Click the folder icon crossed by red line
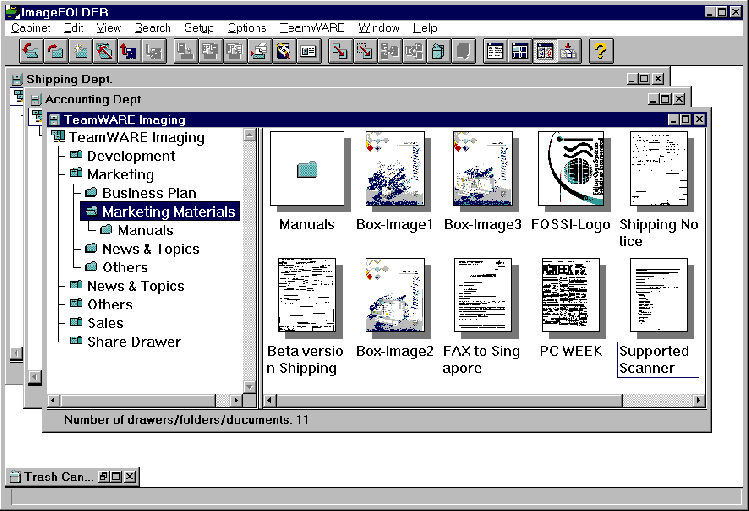Viewport: 749px width, 511px height. point(105,51)
